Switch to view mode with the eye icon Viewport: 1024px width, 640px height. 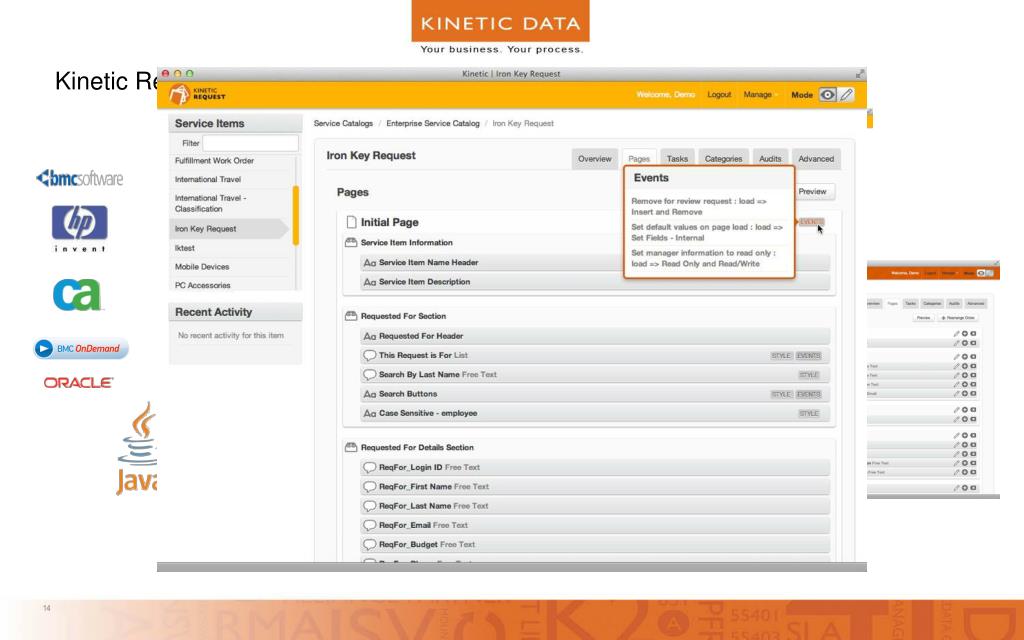pos(827,95)
